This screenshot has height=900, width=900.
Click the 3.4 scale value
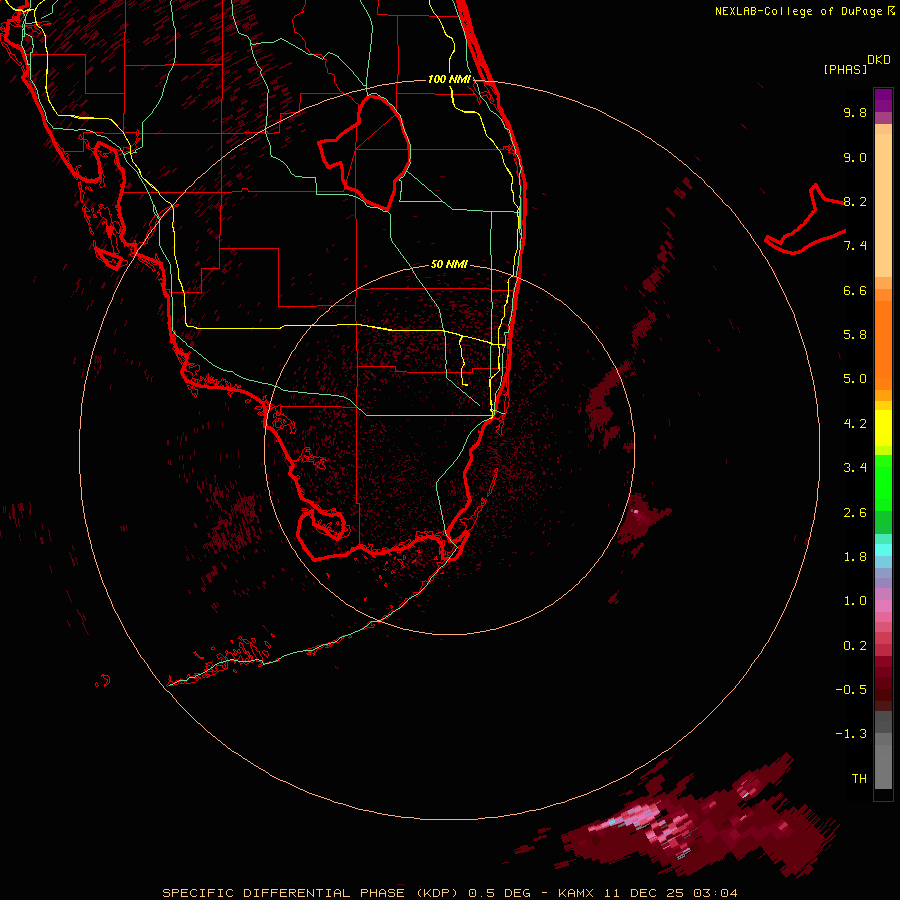click(x=855, y=468)
